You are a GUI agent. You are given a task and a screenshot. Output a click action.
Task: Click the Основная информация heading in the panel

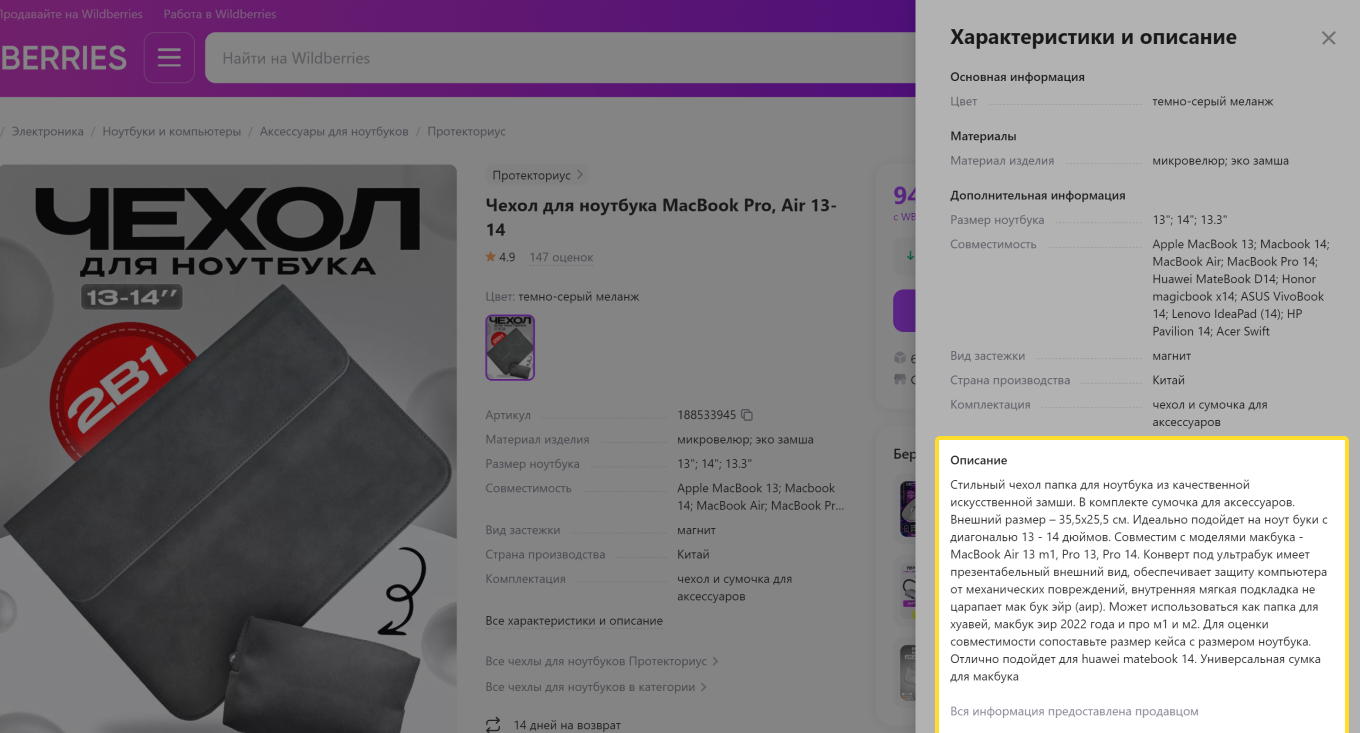pyautogui.click(x=1017, y=77)
